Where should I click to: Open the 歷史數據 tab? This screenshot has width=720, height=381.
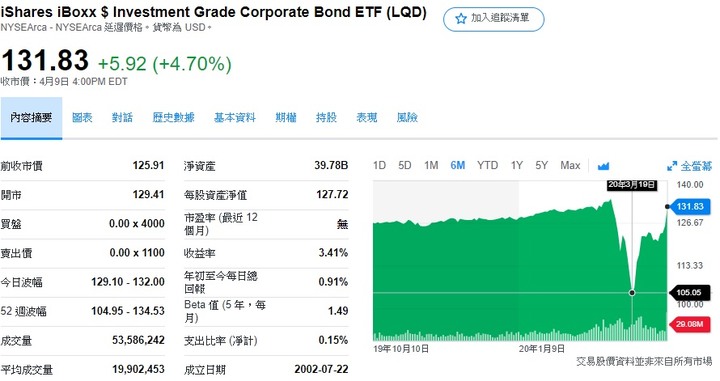coord(173,118)
